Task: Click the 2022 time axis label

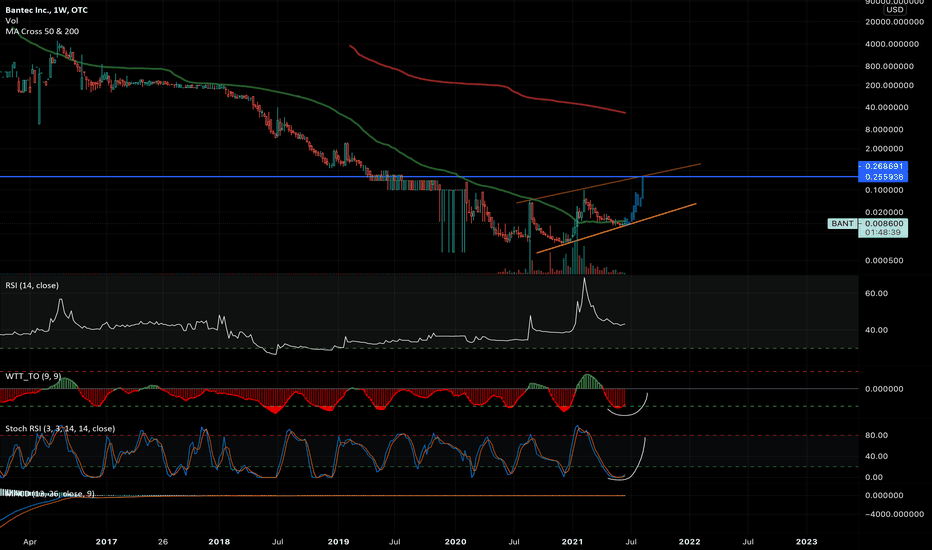Action: pyautogui.click(x=689, y=542)
